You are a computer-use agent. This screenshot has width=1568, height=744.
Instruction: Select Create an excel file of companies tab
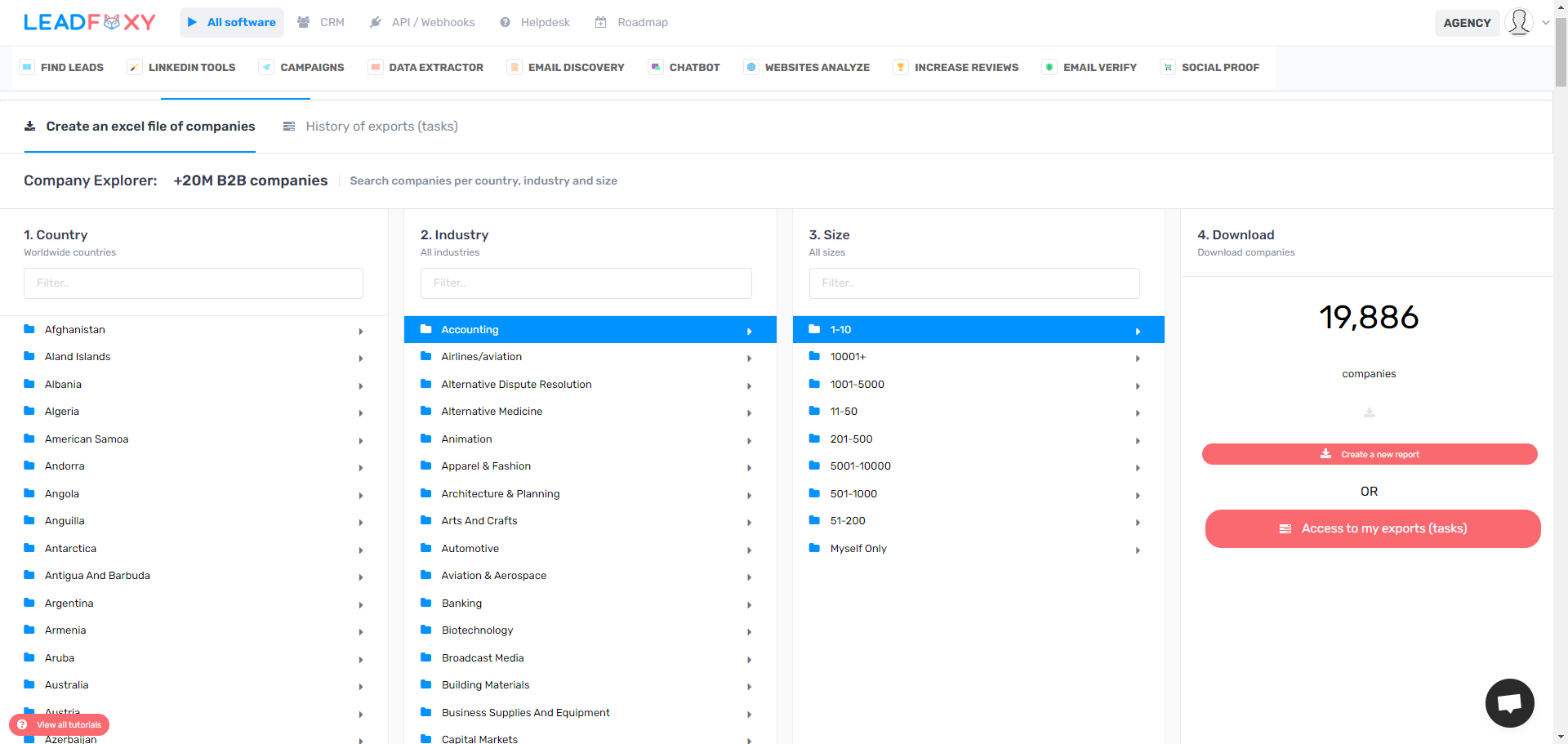pos(140,126)
